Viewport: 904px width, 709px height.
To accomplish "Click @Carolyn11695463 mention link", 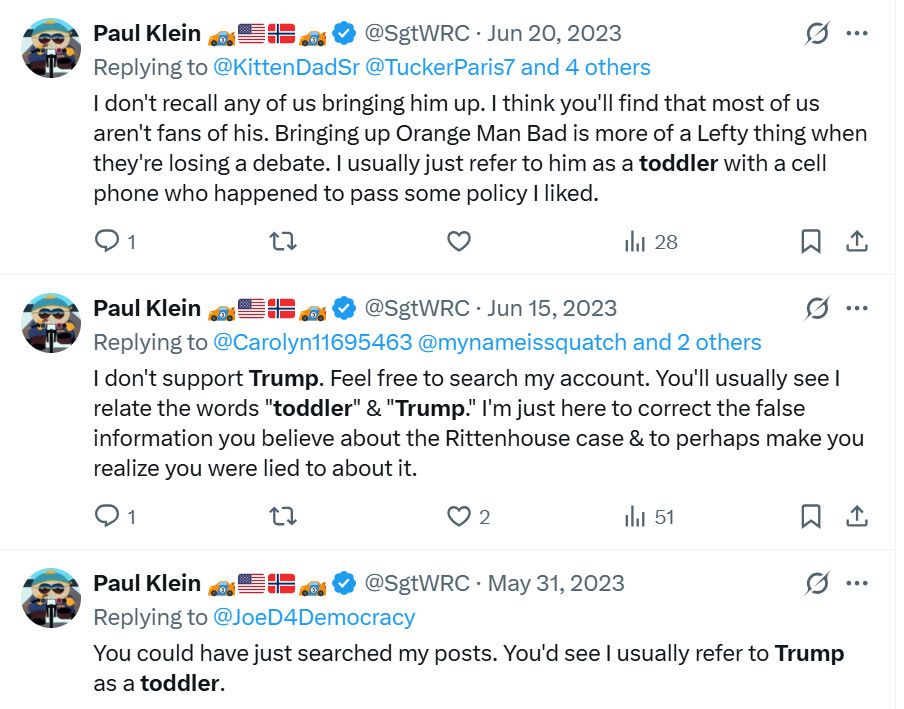I will point(313,342).
